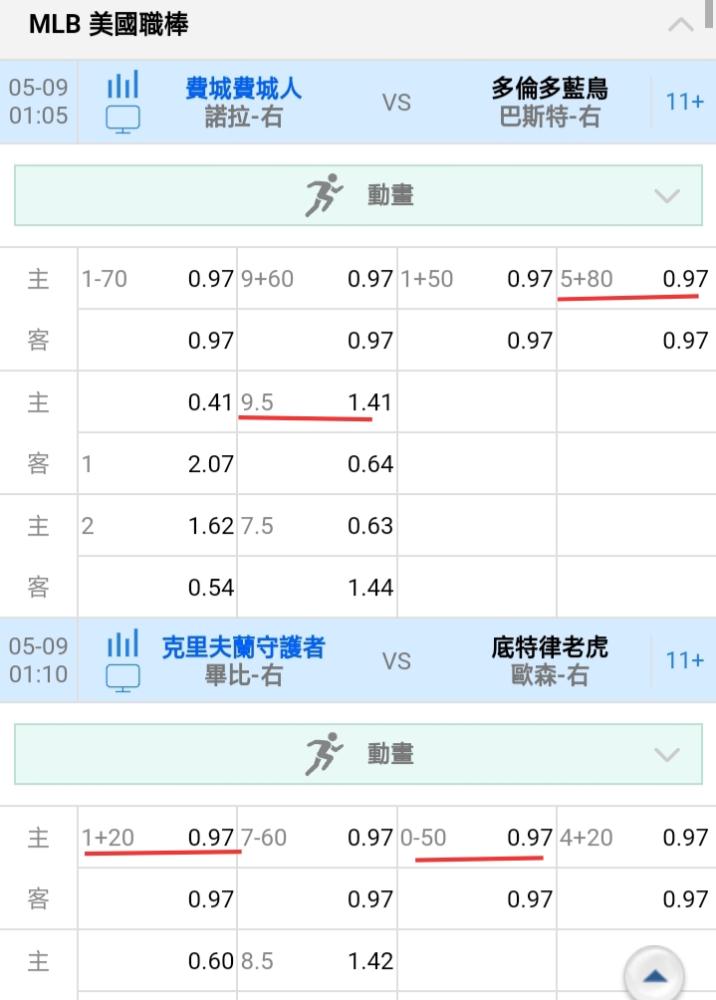The height and width of the screenshot is (1000, 716).
Task: Tap pitcher name 巴斯特-右
Action: (550, 117)
